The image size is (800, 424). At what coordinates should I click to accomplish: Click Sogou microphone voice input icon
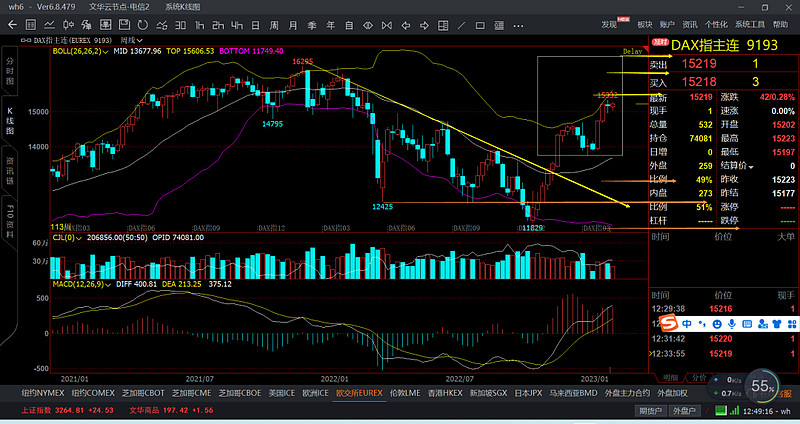tap(732, 323)
